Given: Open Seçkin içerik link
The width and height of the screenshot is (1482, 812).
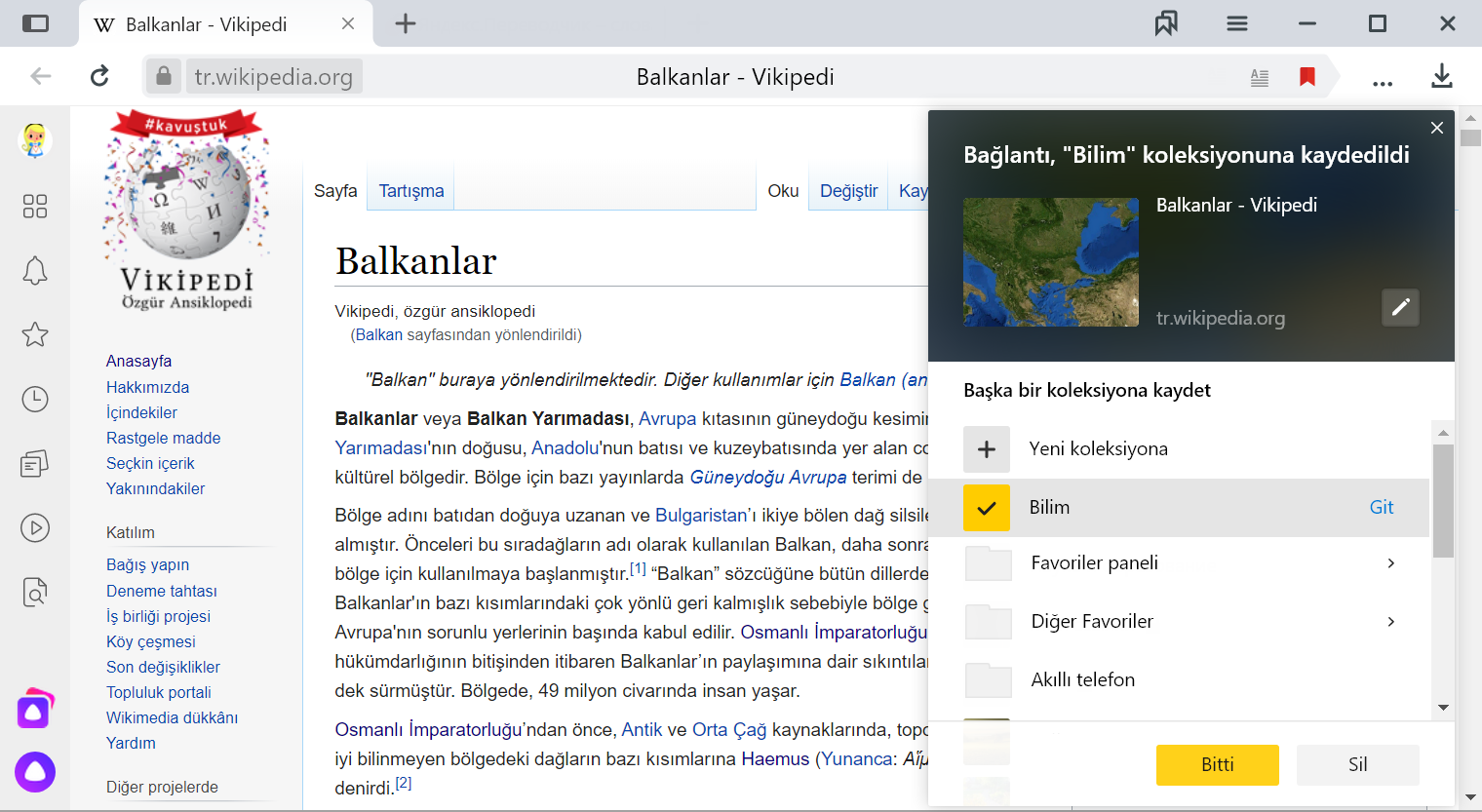Looking at the screenshot, I should [x=150, y=463].
